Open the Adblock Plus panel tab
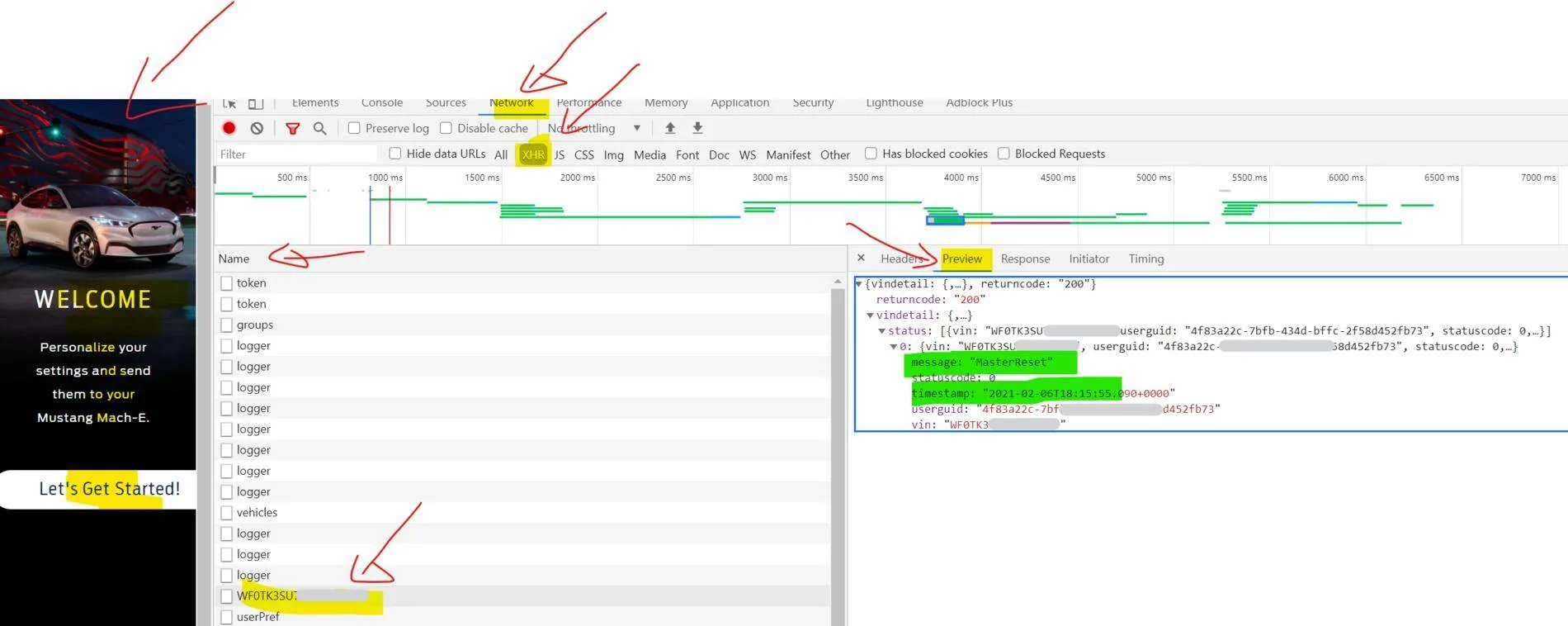The height and width of the screenshot is (626, 1568). [x=980, y=103]
